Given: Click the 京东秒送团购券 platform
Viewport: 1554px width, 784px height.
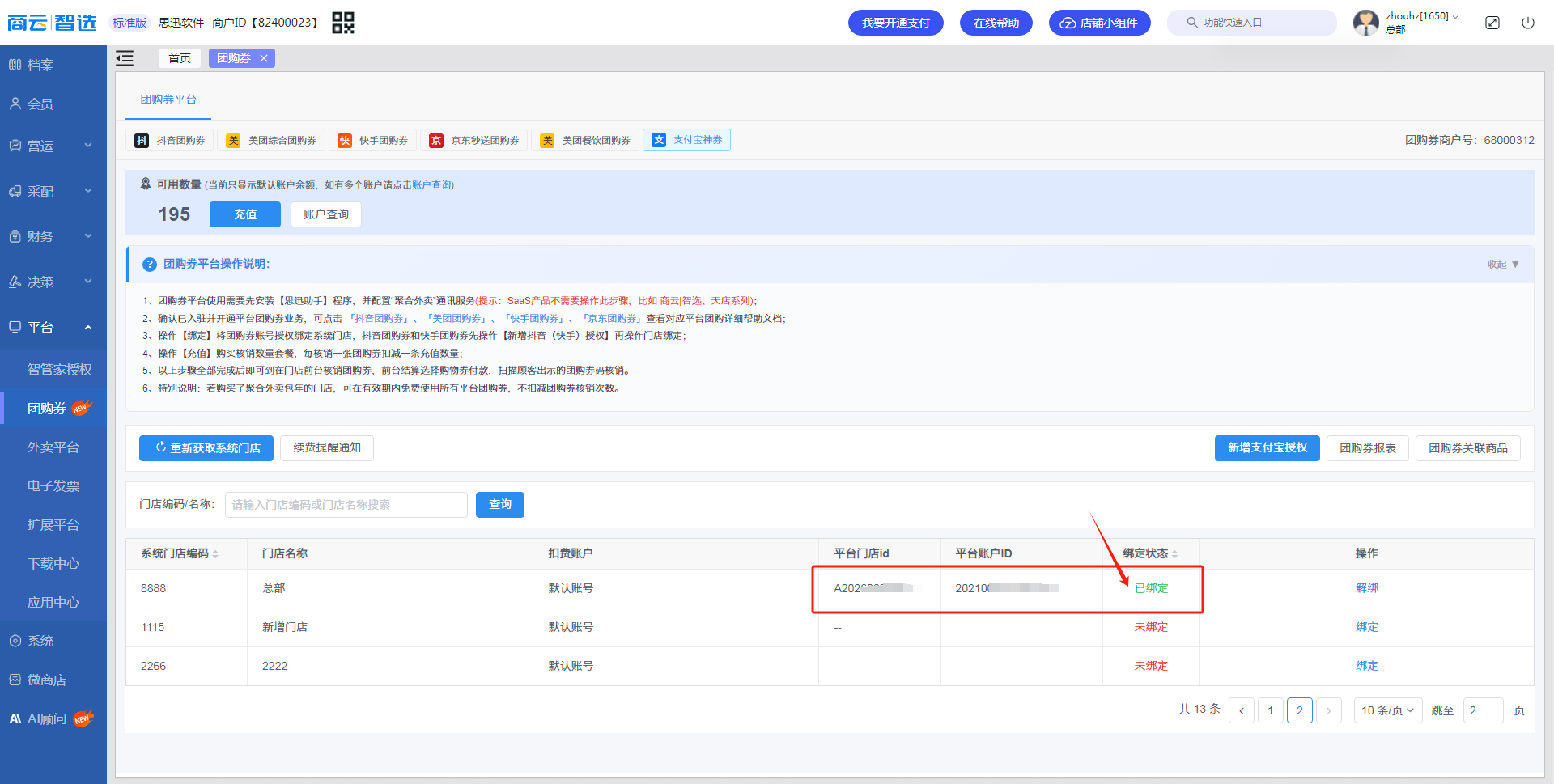Looking at the screenshot, I should coord(474,140).
